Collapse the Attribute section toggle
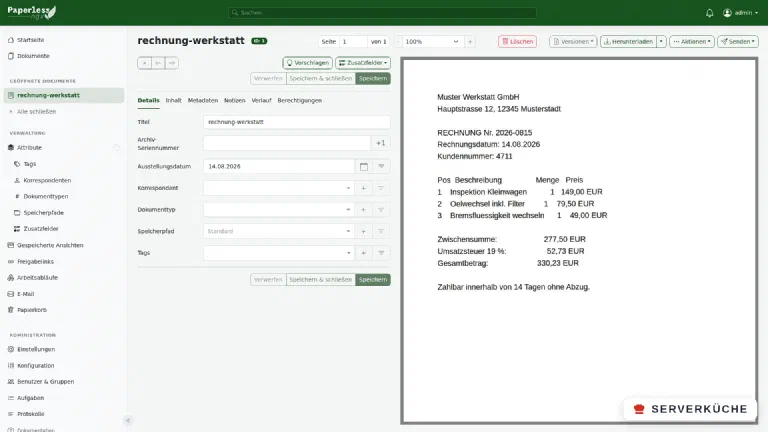Screen dimensions: 768x432 pyautogui.click(x=117, y=147)
